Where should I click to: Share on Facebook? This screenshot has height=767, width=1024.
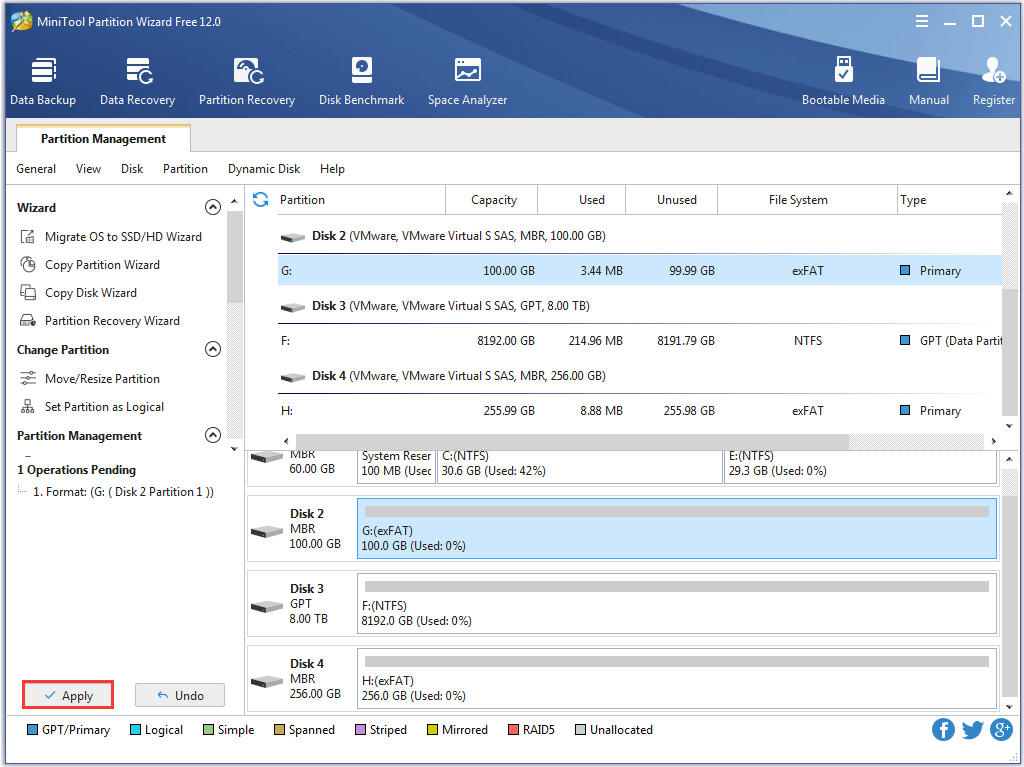(x=943, y=729)
